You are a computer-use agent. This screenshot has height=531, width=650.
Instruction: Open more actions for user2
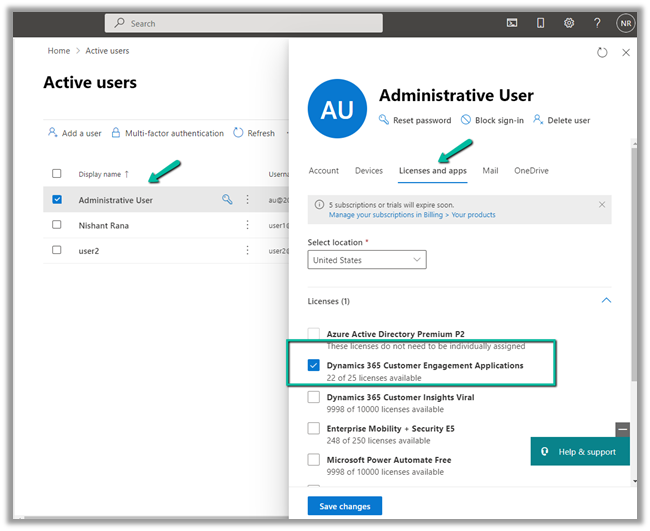coord(247,250)
